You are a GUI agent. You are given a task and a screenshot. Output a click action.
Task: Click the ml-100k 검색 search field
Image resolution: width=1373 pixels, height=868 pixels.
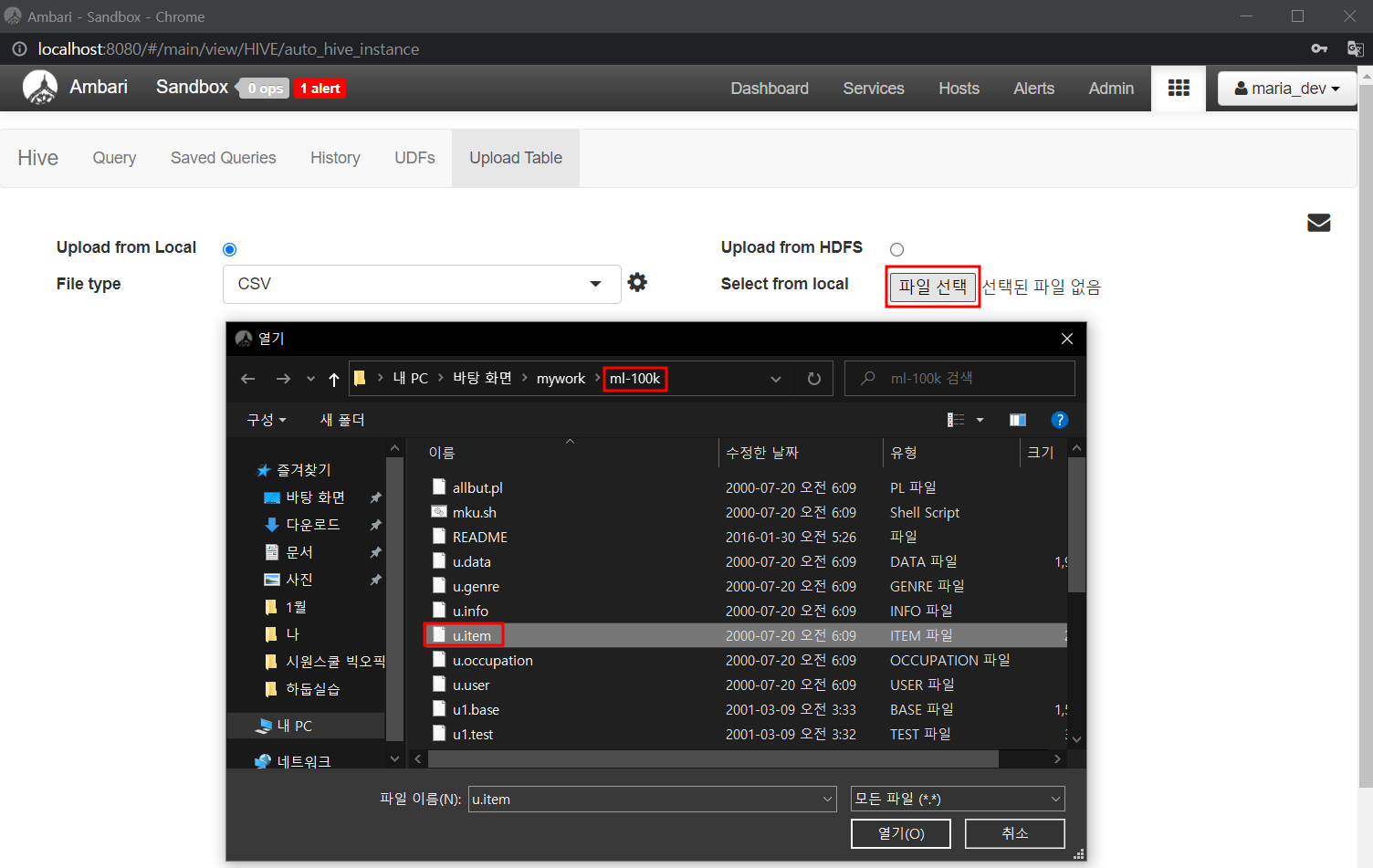(x=959, y=379)
